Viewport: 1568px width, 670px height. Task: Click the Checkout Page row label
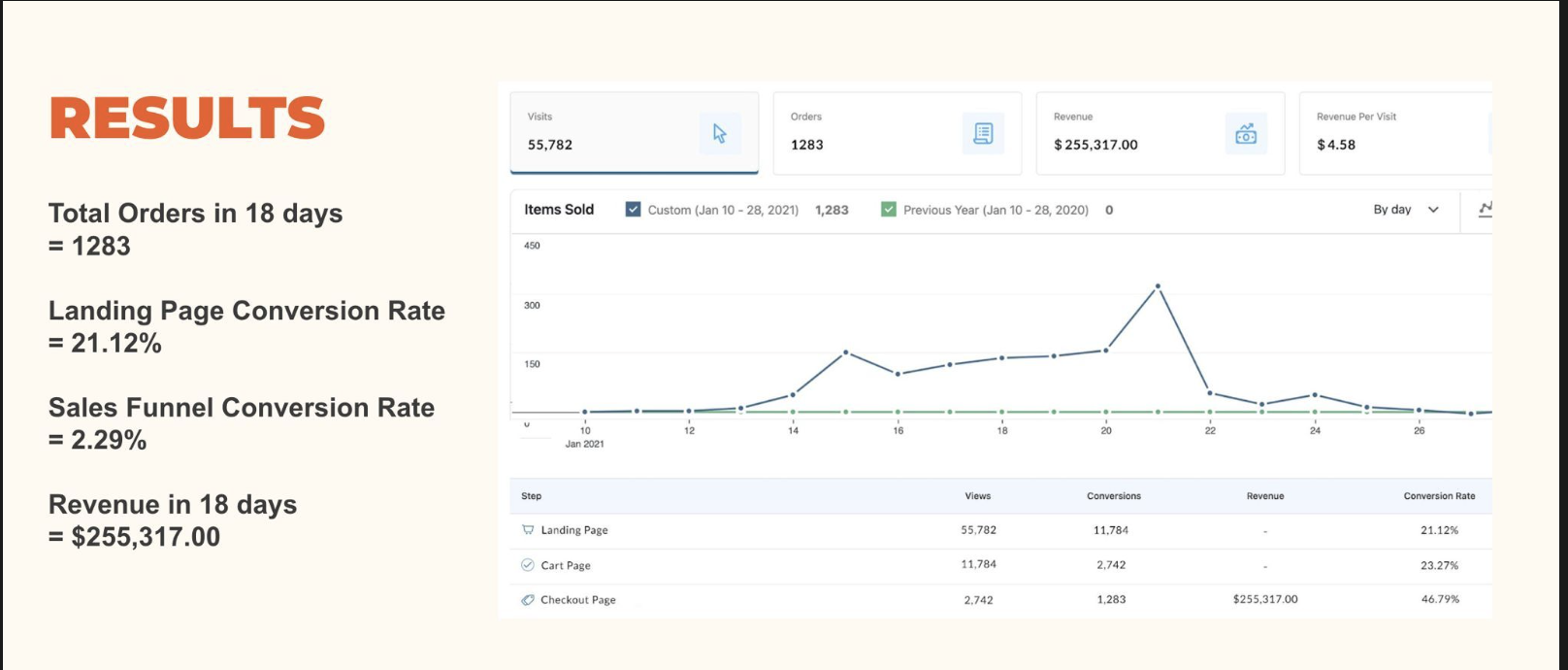point(578,600)
